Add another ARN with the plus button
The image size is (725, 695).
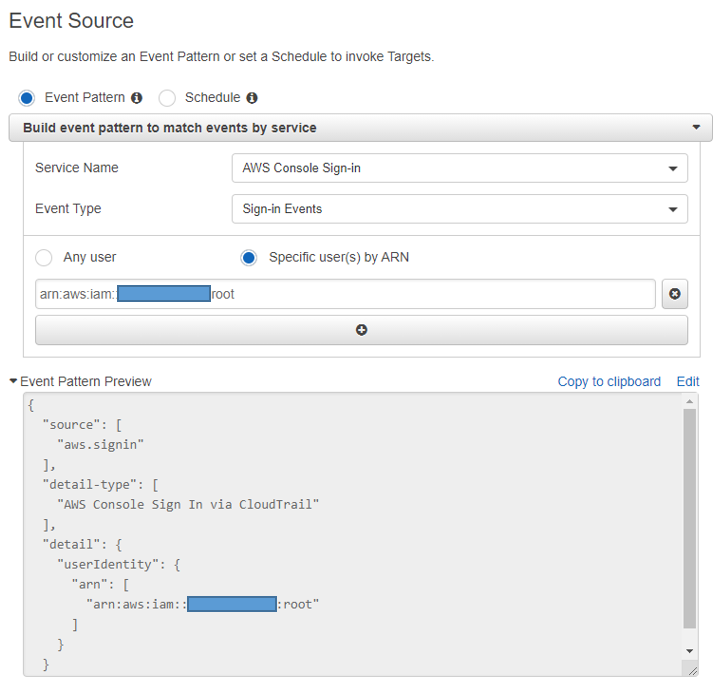click(x=362, y=330)
